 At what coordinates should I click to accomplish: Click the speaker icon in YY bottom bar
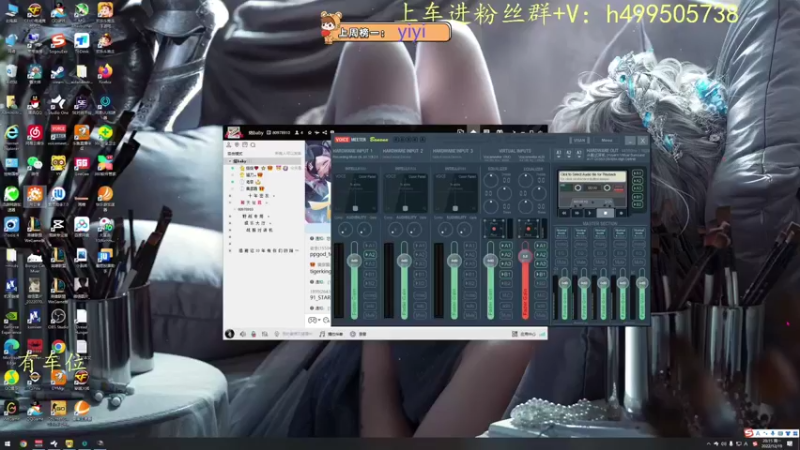243,334
